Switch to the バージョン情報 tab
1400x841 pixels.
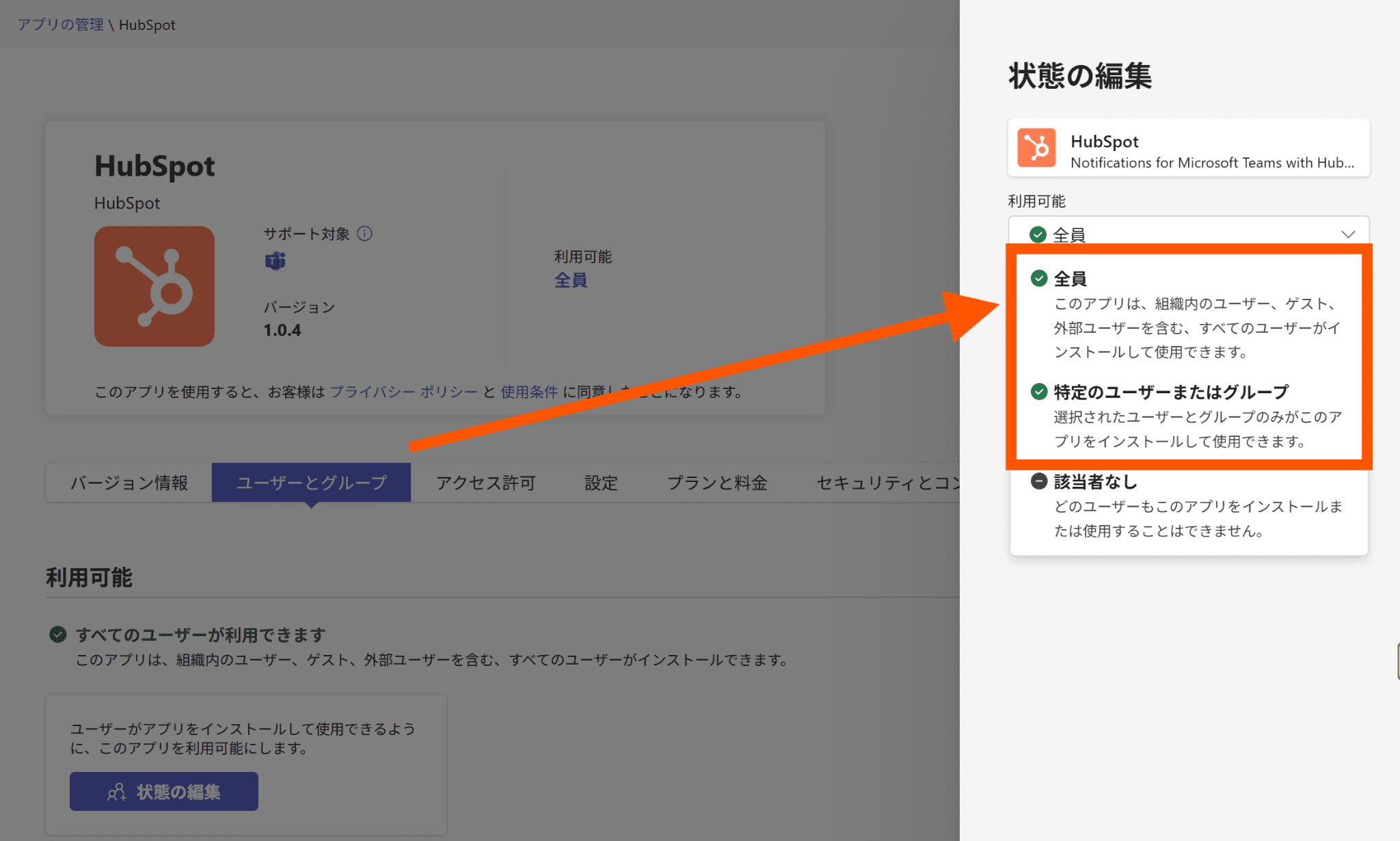(129, 483)
